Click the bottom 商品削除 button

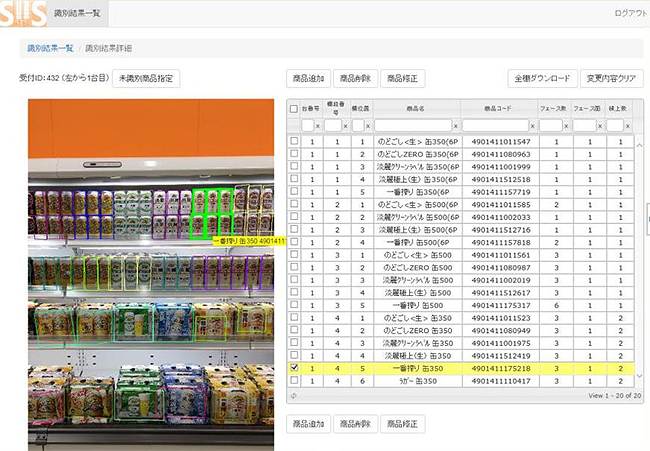355,424
